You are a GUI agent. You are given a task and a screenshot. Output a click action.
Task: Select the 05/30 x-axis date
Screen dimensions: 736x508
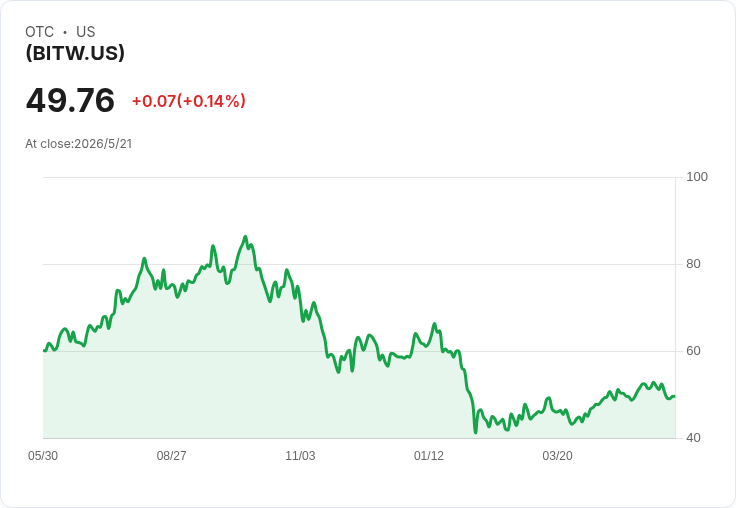click(43, 456)
